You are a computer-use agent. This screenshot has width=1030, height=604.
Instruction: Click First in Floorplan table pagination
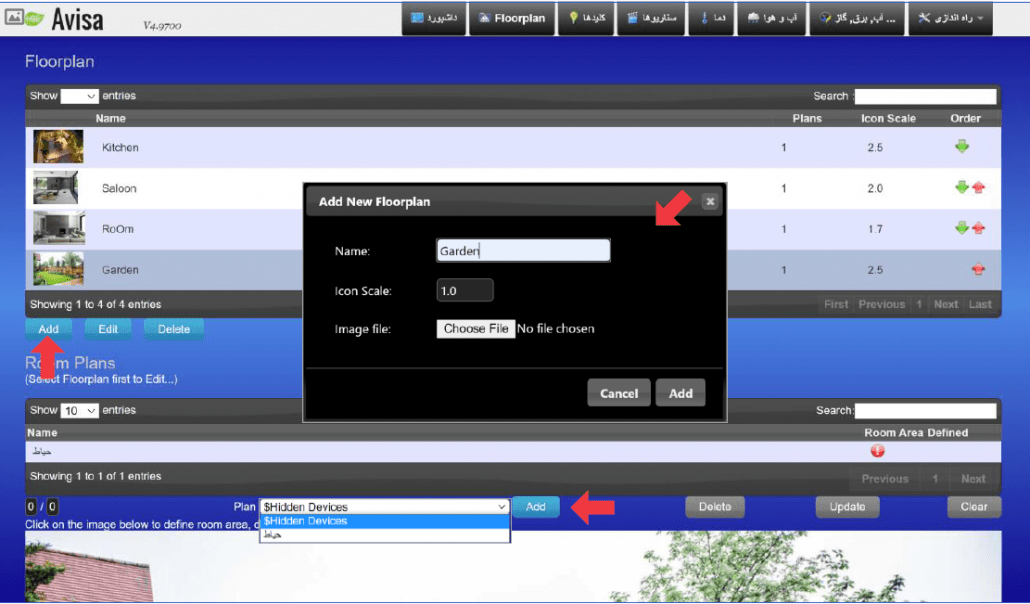click(x=836, y=304)
